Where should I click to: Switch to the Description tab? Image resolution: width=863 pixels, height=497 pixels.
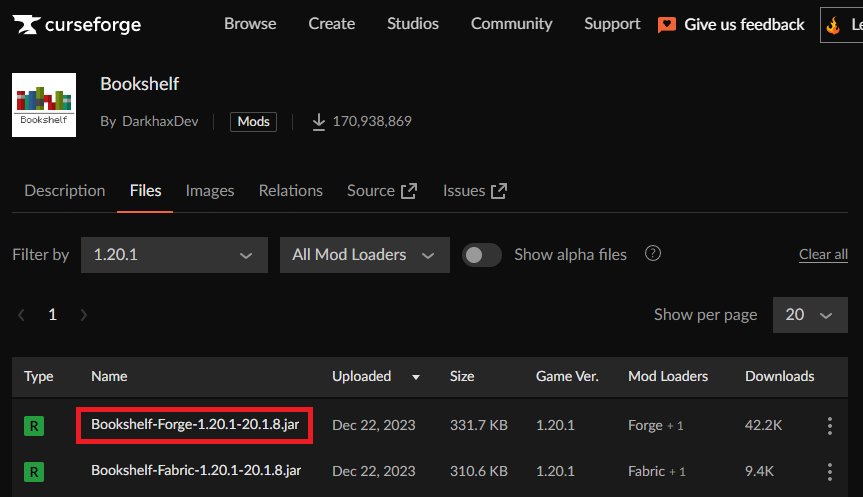point(64,191)
